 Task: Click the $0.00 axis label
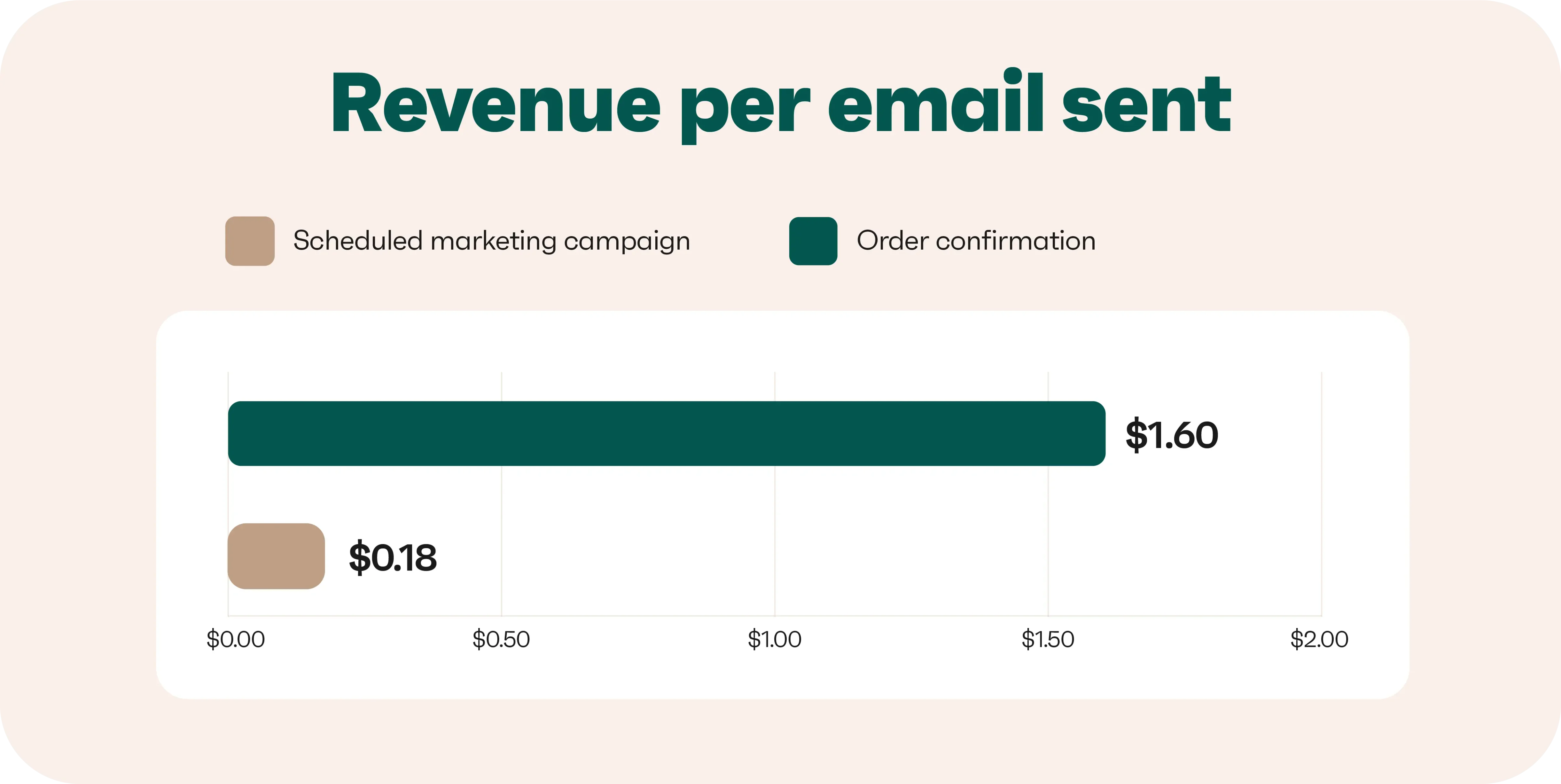pos(236,639)
